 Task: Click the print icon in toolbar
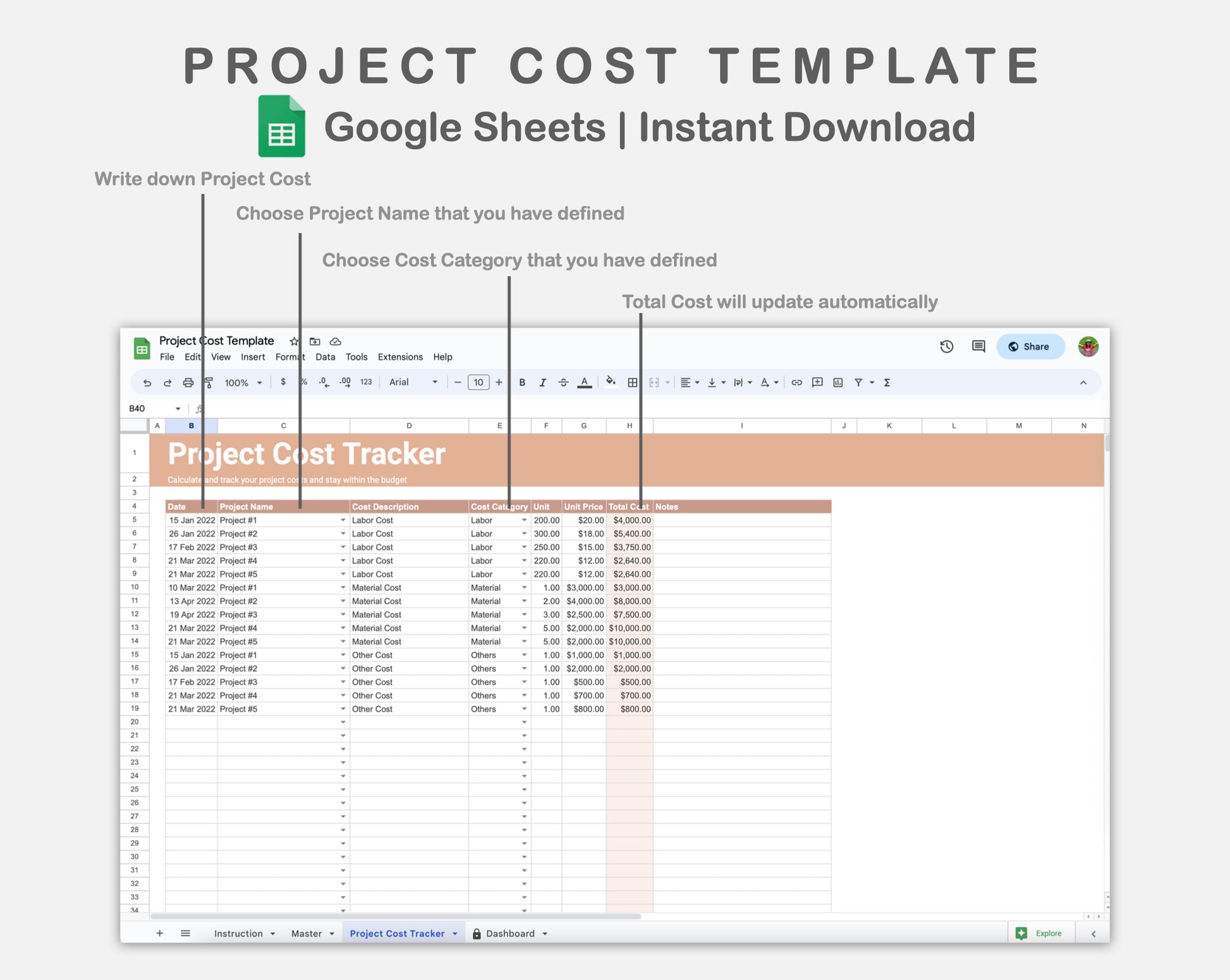tap(188, 383)
